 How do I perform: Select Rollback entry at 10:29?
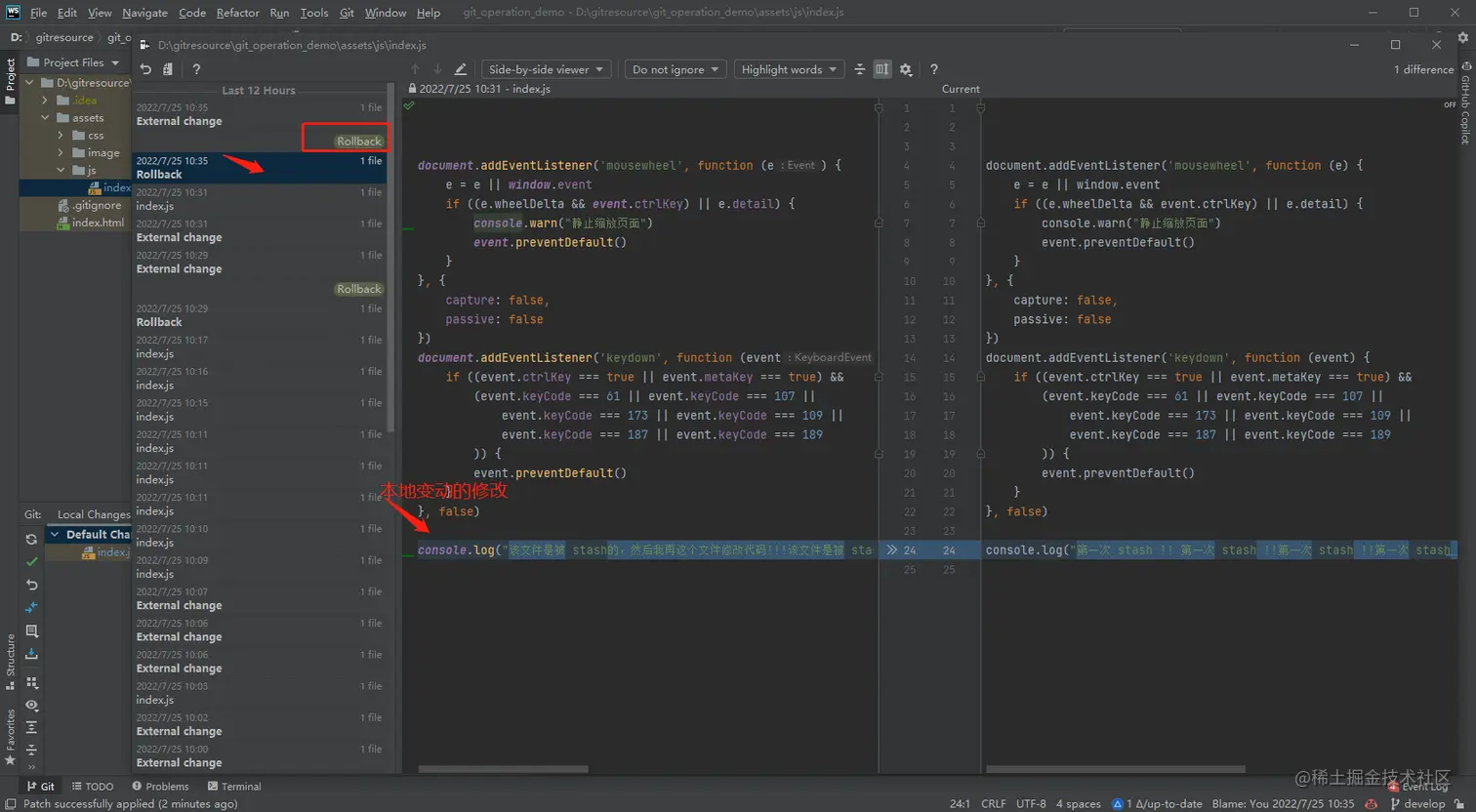point(260,315)
